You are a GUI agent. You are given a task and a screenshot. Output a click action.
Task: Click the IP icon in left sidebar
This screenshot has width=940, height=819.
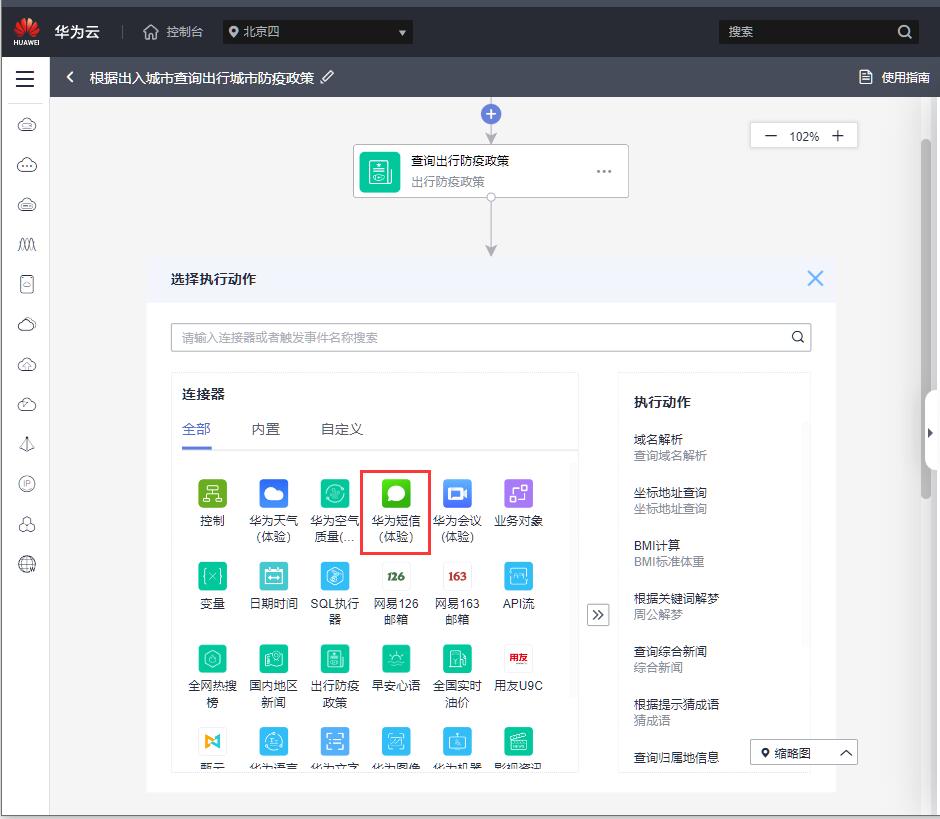click(x=27, y=484)
